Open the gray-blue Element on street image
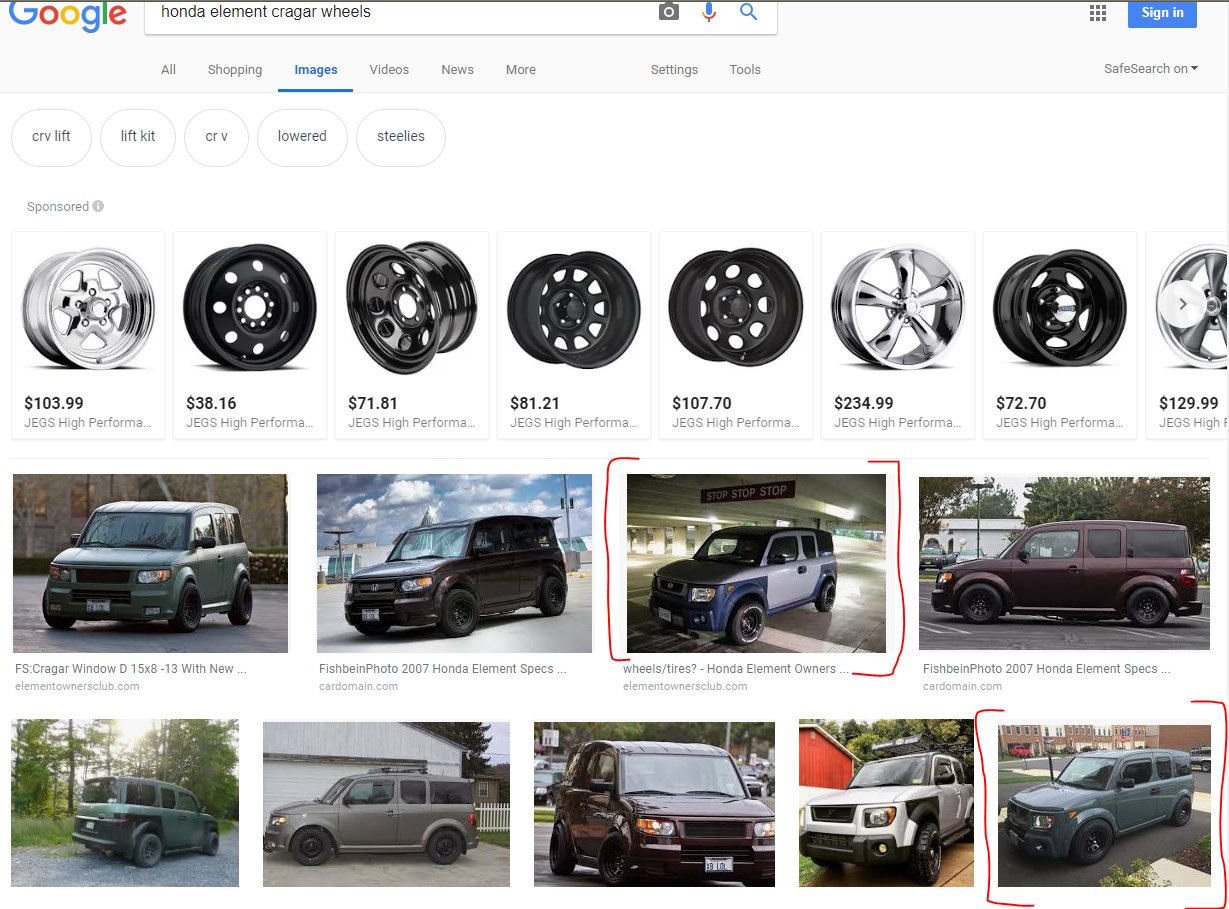This screenshot has height=909, width=1229. tap(1104, 806)
